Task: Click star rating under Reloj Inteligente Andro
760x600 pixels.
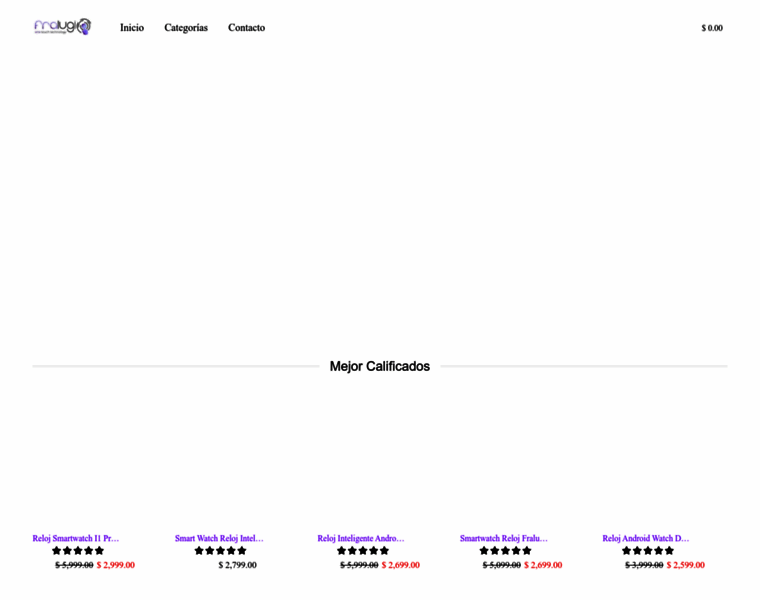Action: pyautogui.click(x=363, y=551)
